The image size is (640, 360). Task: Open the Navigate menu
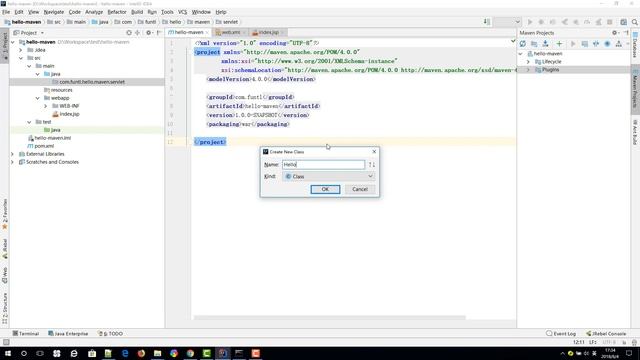pos(54,12)
